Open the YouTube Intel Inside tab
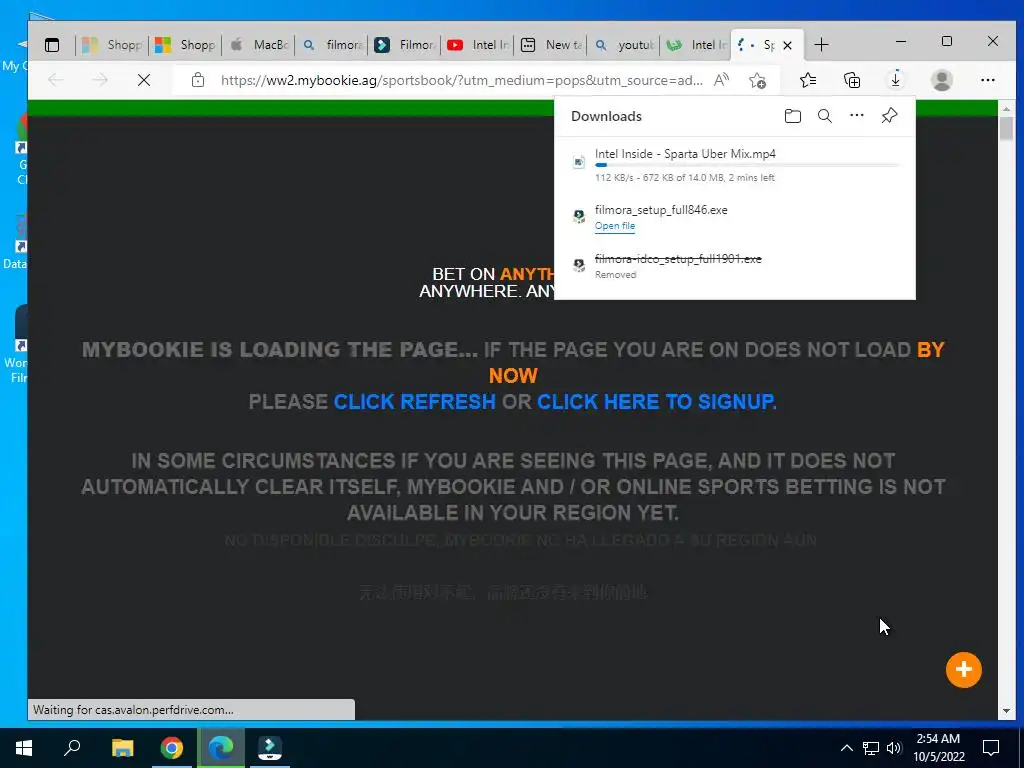Image resolution: width=1024 pixels, height=768 pixels. tap(477, 44)
